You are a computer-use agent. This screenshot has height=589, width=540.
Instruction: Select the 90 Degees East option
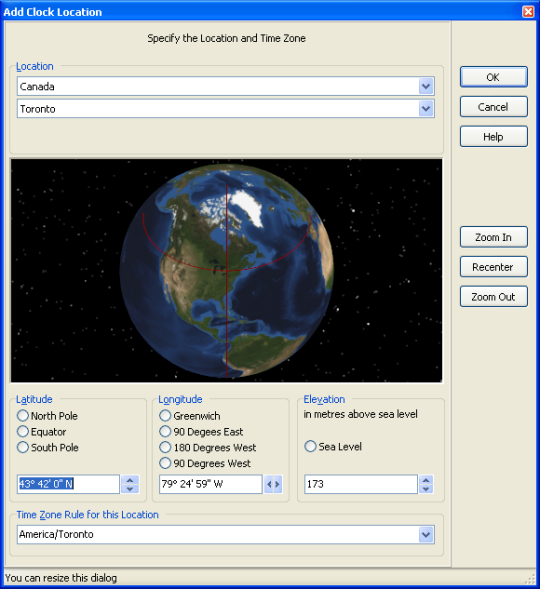coord(201,432)
